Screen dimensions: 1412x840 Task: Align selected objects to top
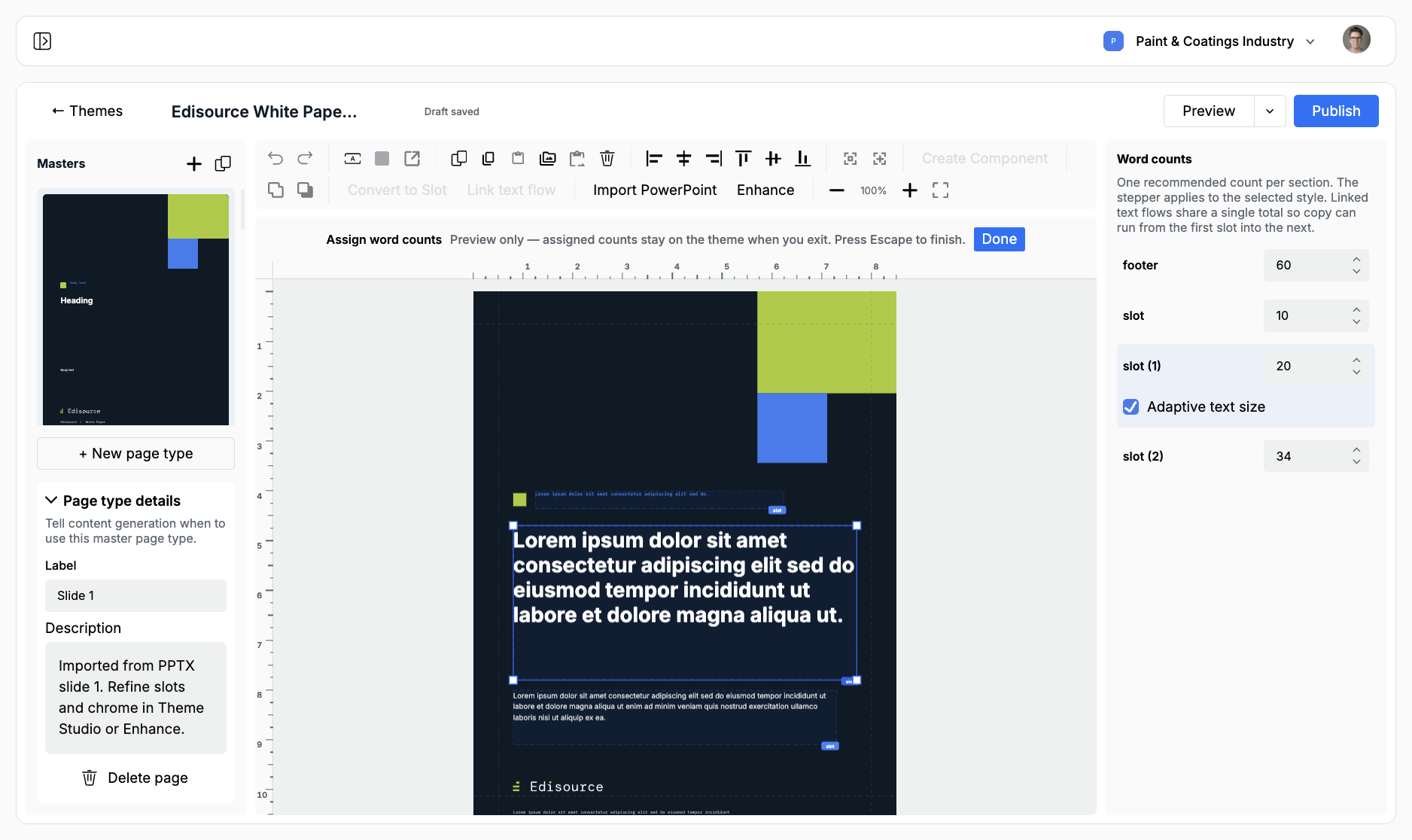coord(743,158)
